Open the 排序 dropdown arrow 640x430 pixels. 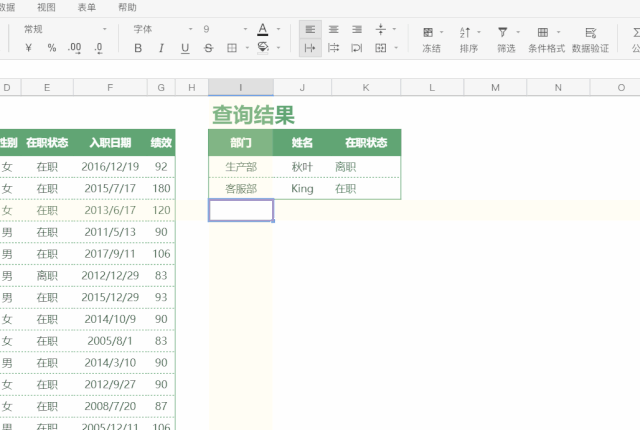[479, 32]
